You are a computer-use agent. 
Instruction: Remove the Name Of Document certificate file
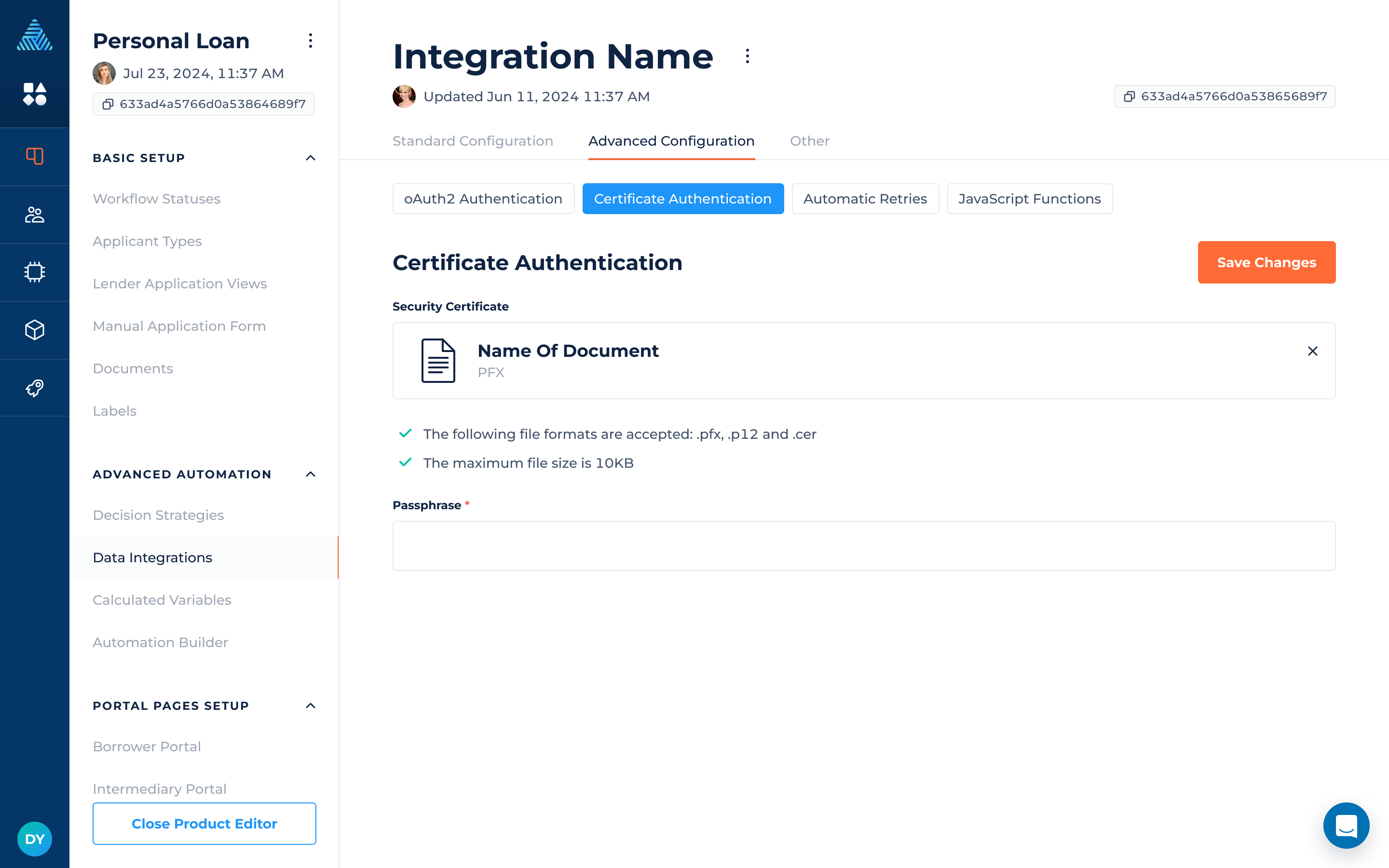tap(1312, 351)
